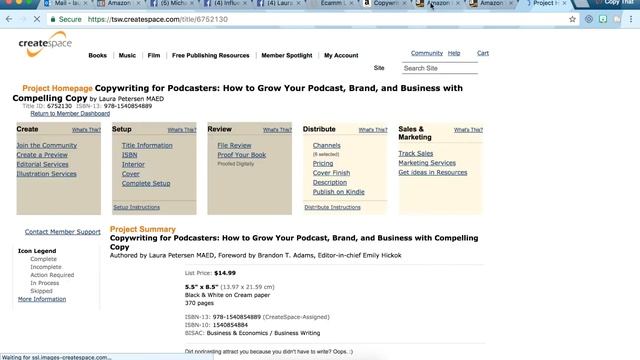Image resolution: width=640 pixels, height=360 pixels.
Task: Open Description under Distribute
Action: click(x=330, y=182)
